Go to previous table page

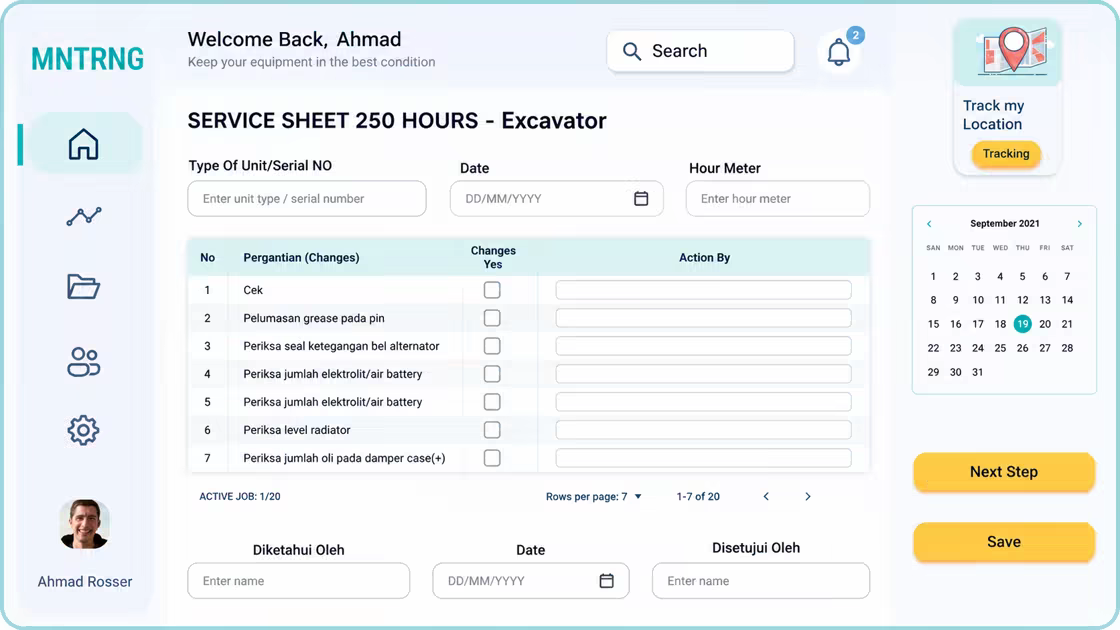click(x=766, y=496)
